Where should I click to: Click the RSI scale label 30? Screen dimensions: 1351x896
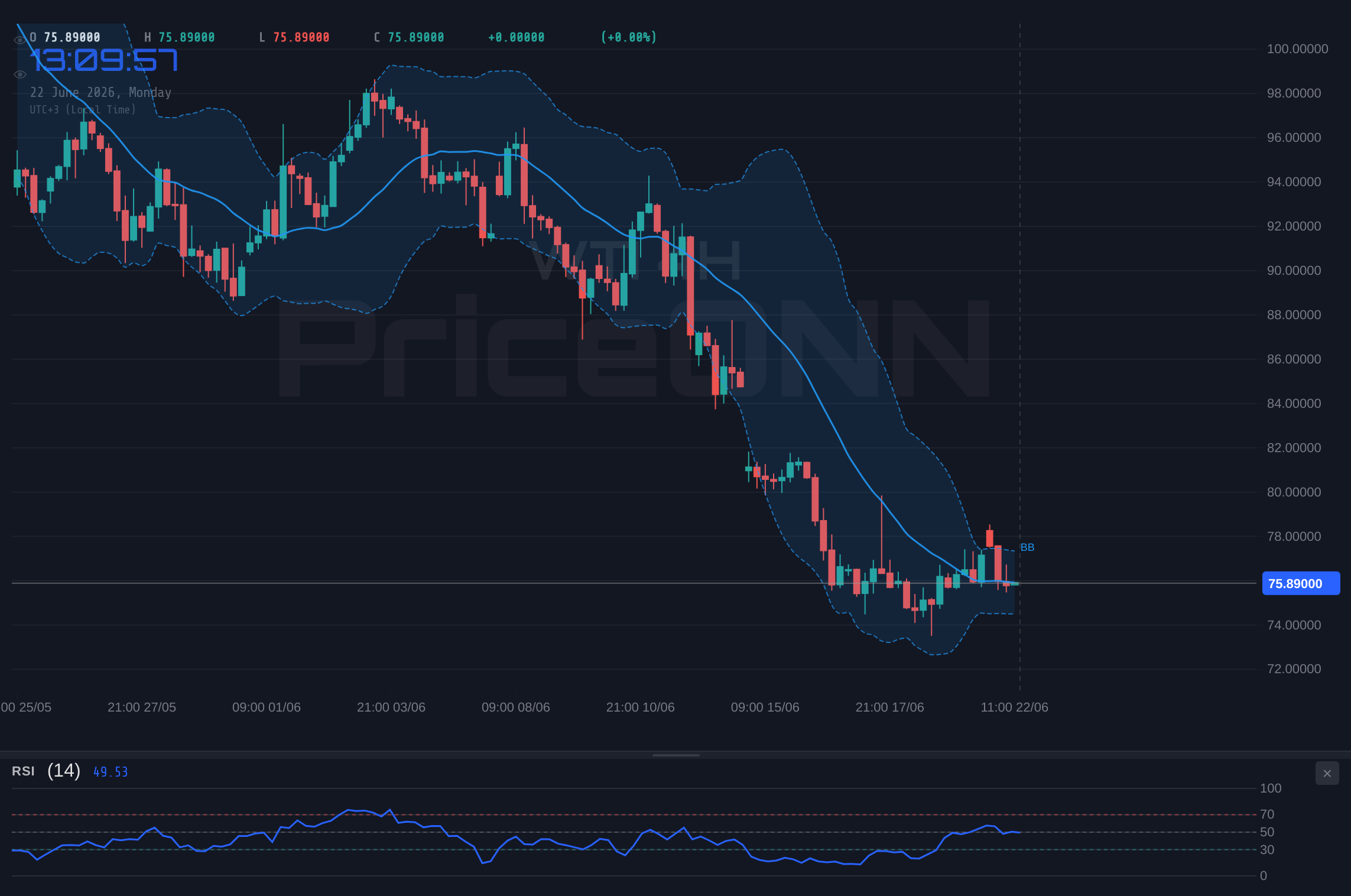(1267, 850)
